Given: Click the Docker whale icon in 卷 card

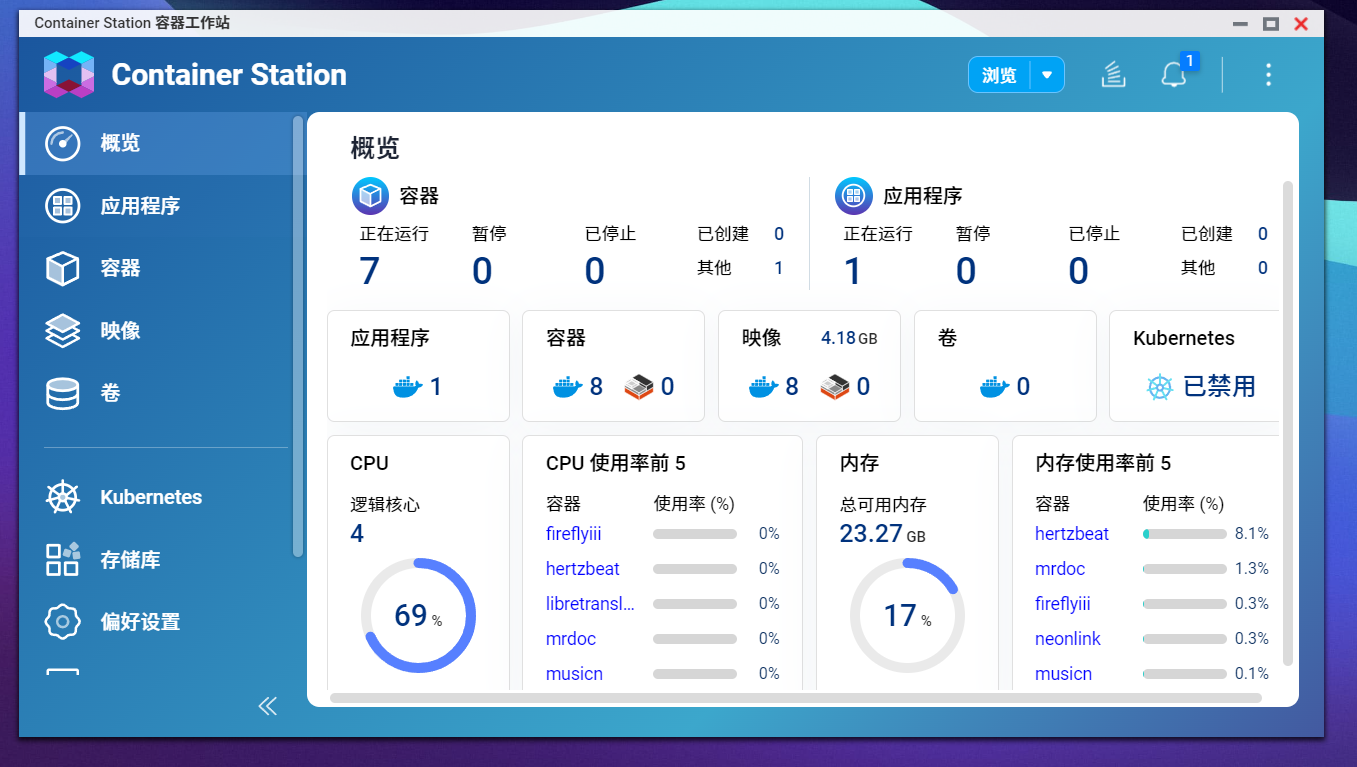Looking at the screenshot, I should click(x=995, y=387).
